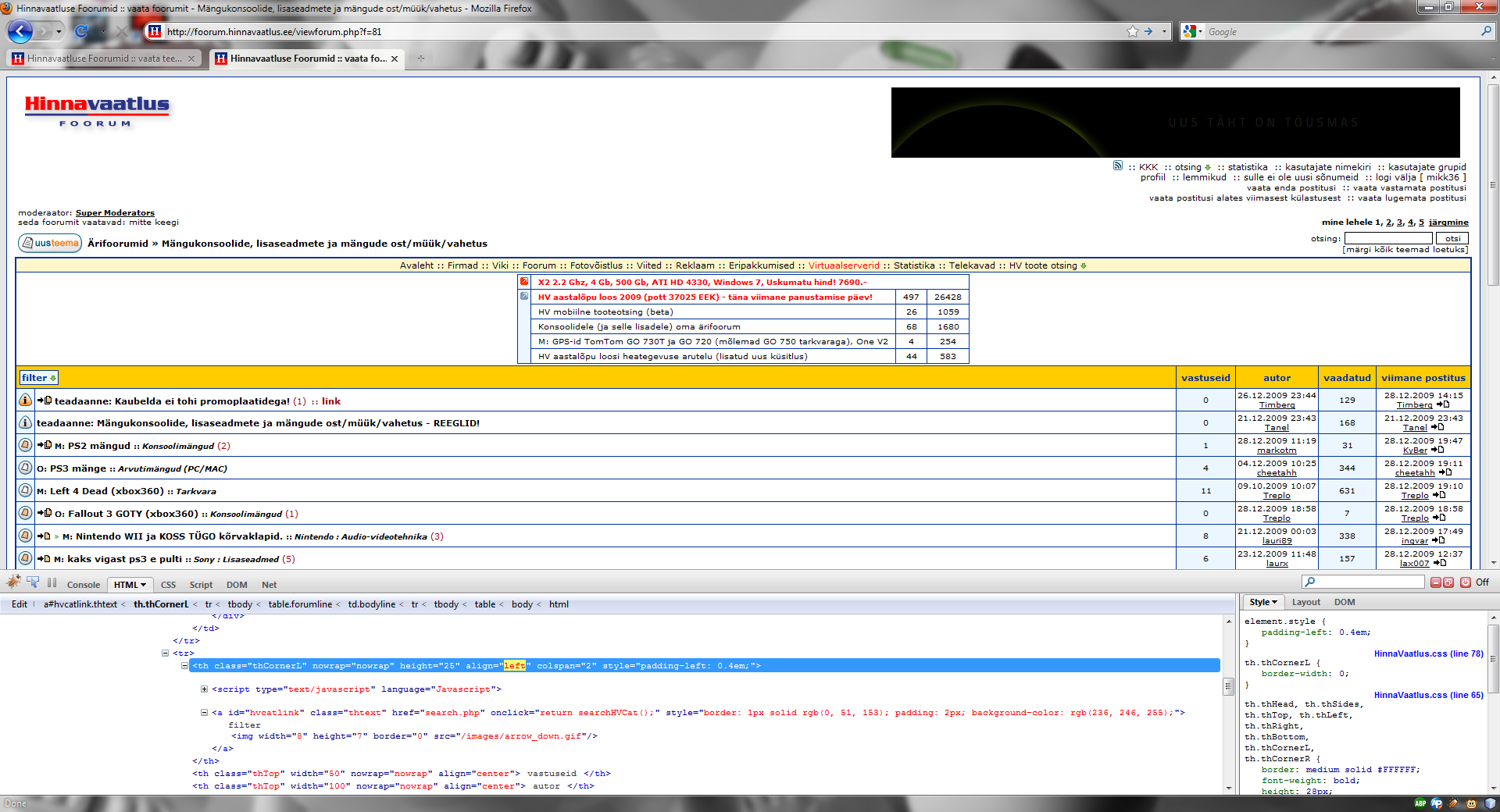Jump to latest post by ingvar arrow icon
This screenshot has height=812, width=1500.
1438,540
